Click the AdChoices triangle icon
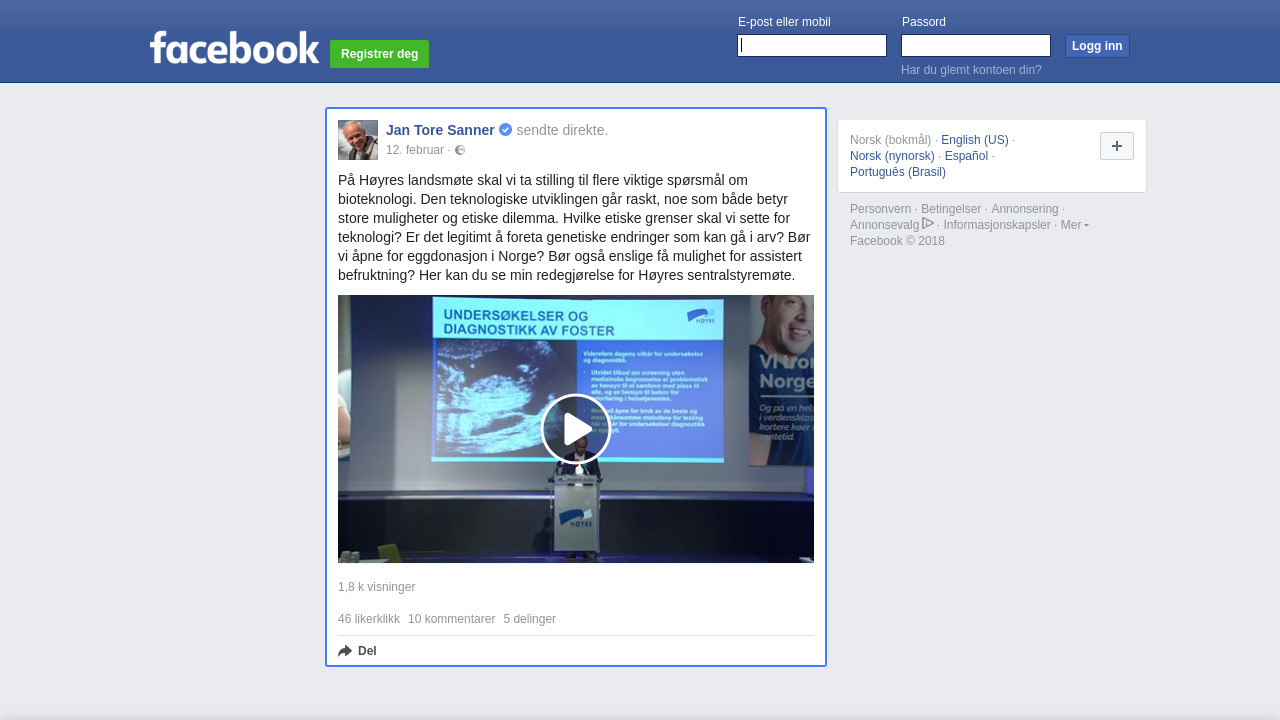This screenshot has height=720, width=1280. 928,223
